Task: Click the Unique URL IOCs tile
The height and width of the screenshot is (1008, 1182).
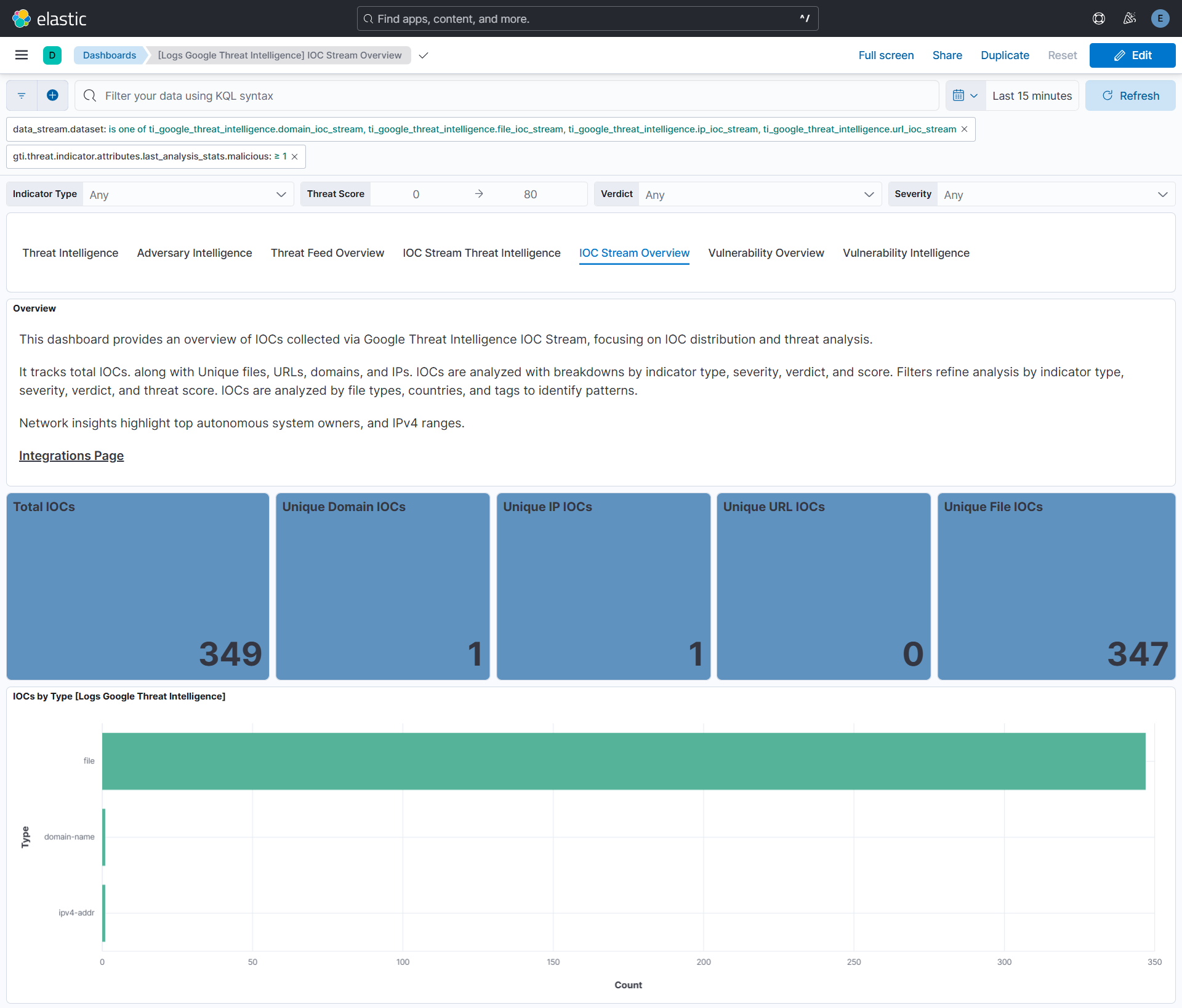Action: (824, 586)
